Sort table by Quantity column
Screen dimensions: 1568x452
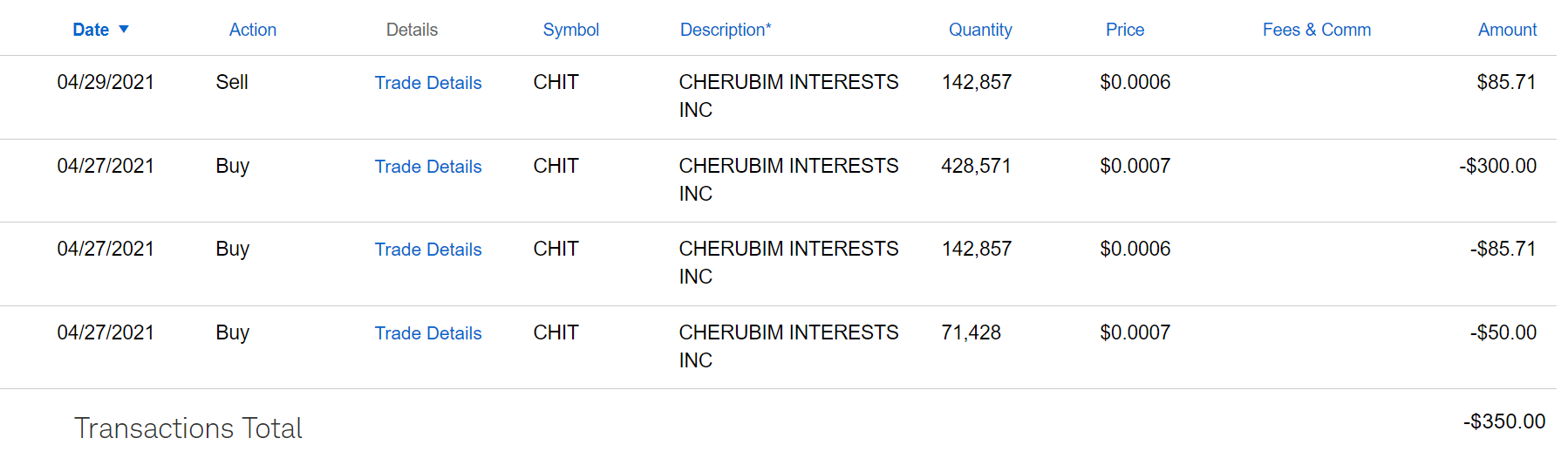pos(979,30)
